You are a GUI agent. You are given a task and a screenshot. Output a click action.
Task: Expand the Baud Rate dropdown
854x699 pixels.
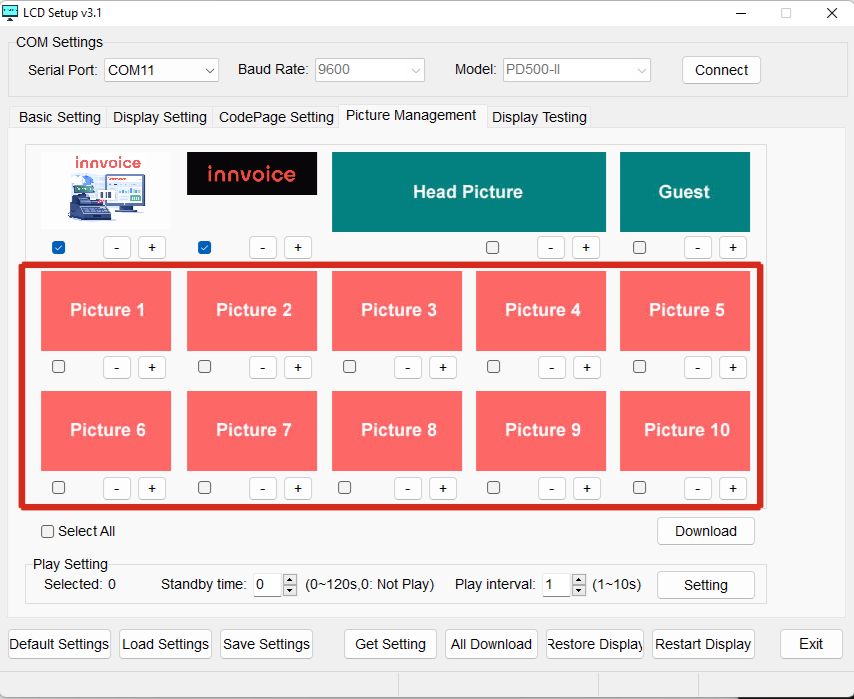[x=369, y=70]
